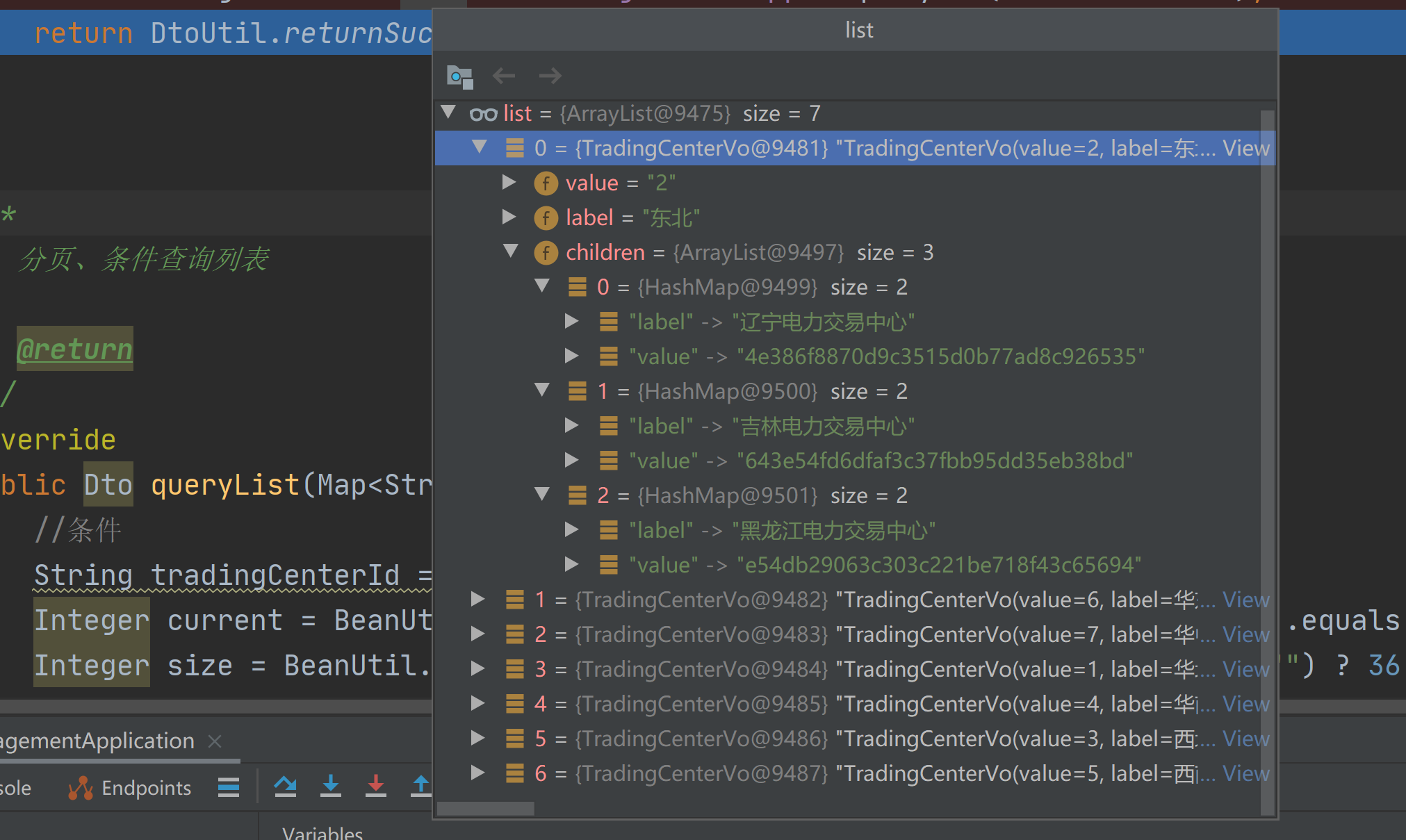Expand the label = "东北" field
This screenshot has height=840, width=1406.
509,217
